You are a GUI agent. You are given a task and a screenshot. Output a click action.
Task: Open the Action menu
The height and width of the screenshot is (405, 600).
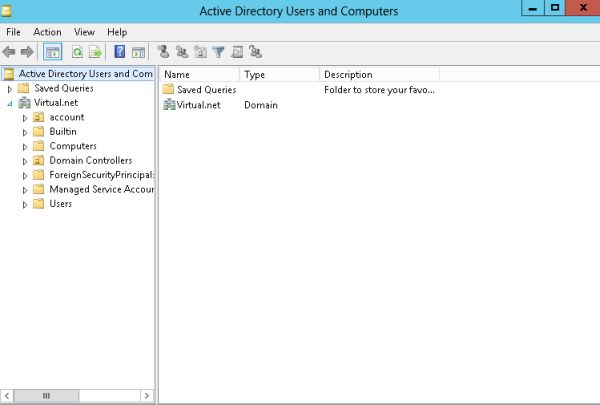[47, 32]
